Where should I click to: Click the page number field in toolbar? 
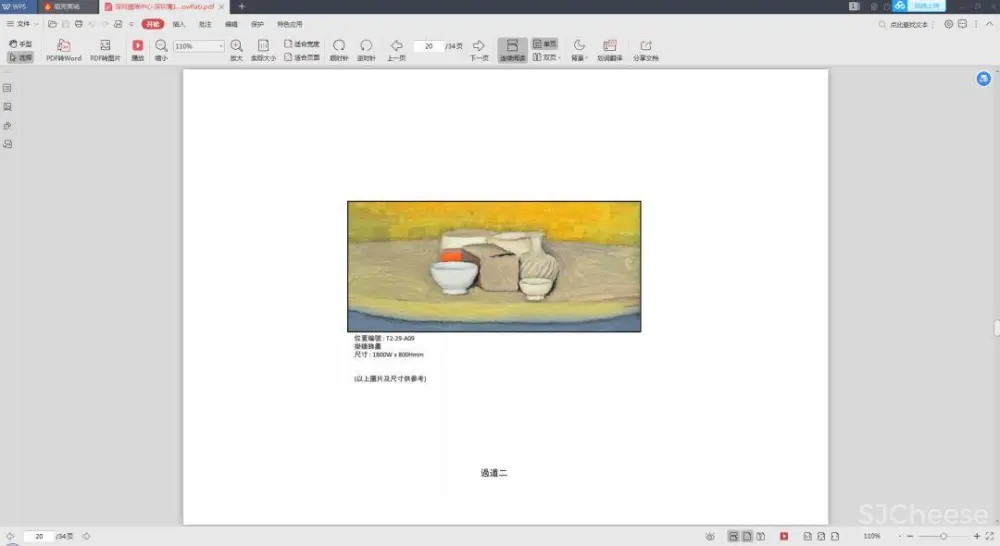click(429, 46)
